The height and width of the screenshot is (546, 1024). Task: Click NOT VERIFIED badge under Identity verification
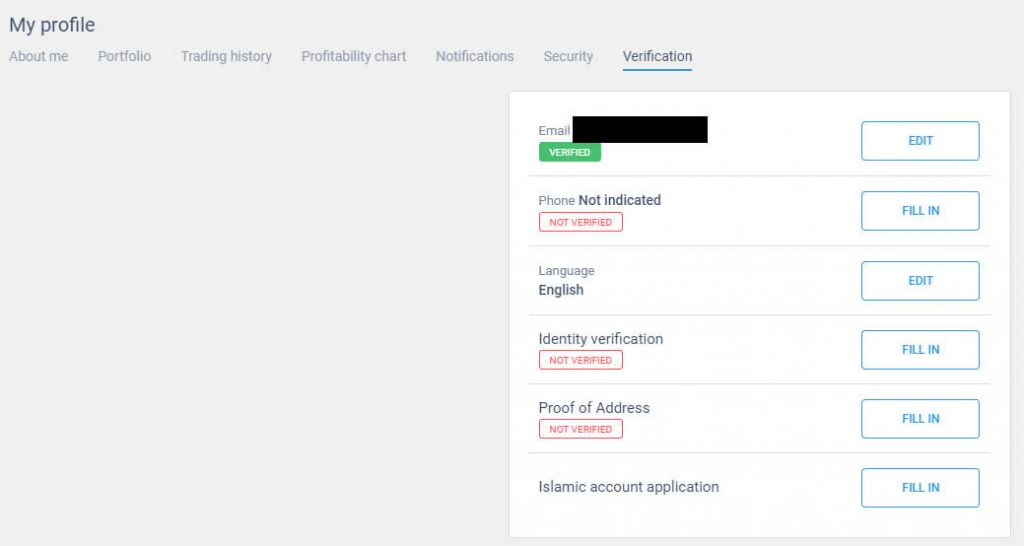coord(580,360)
